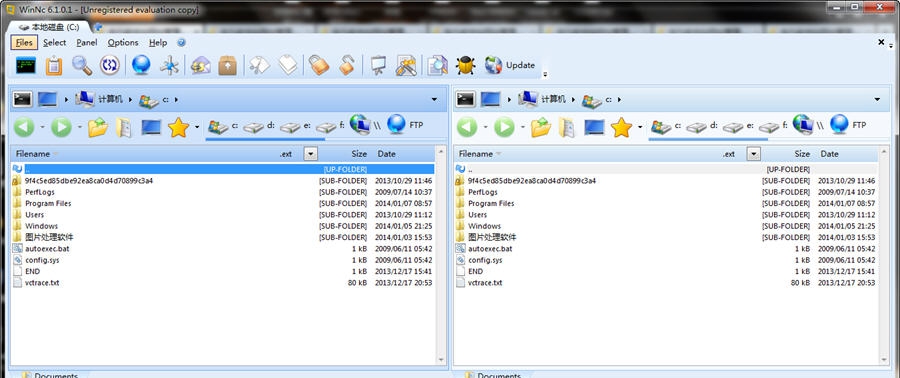This screenshot has width=900, height=378.
Task: Click the scissors cut icon
Action: (259, 65)
